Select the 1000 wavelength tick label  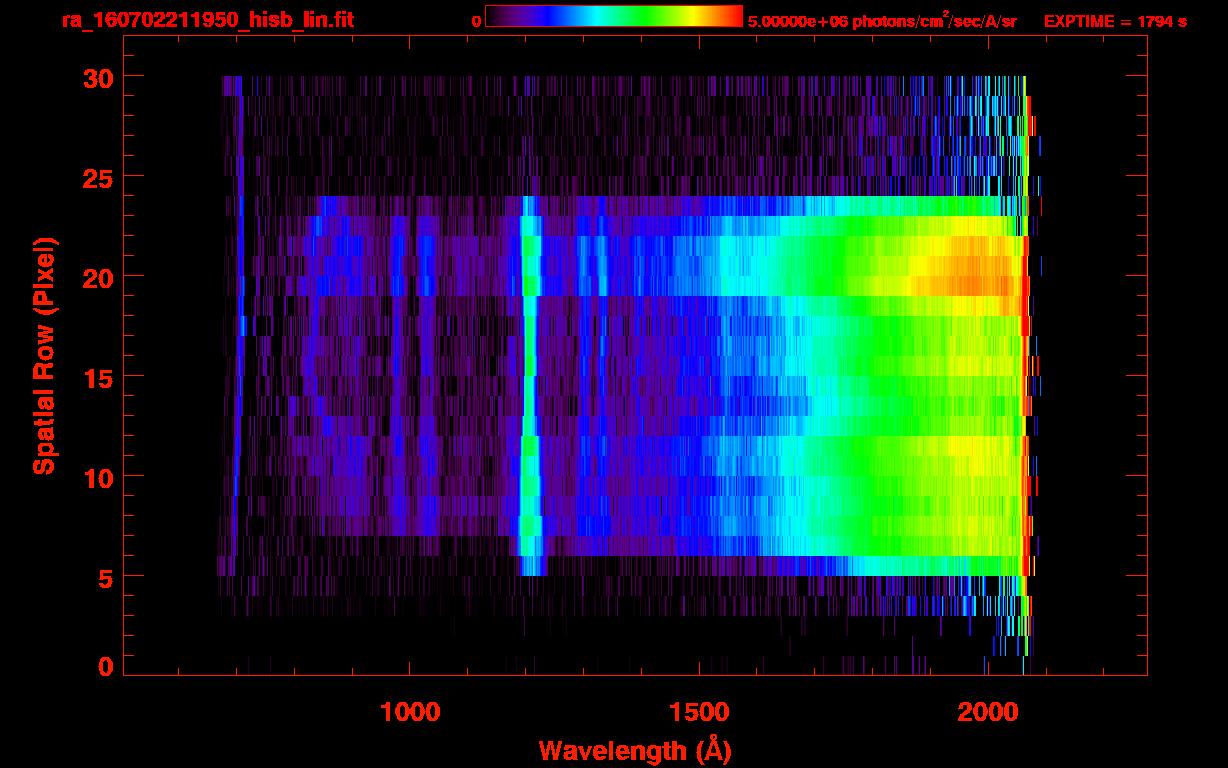pyautogui.click(x=409, y=712)
